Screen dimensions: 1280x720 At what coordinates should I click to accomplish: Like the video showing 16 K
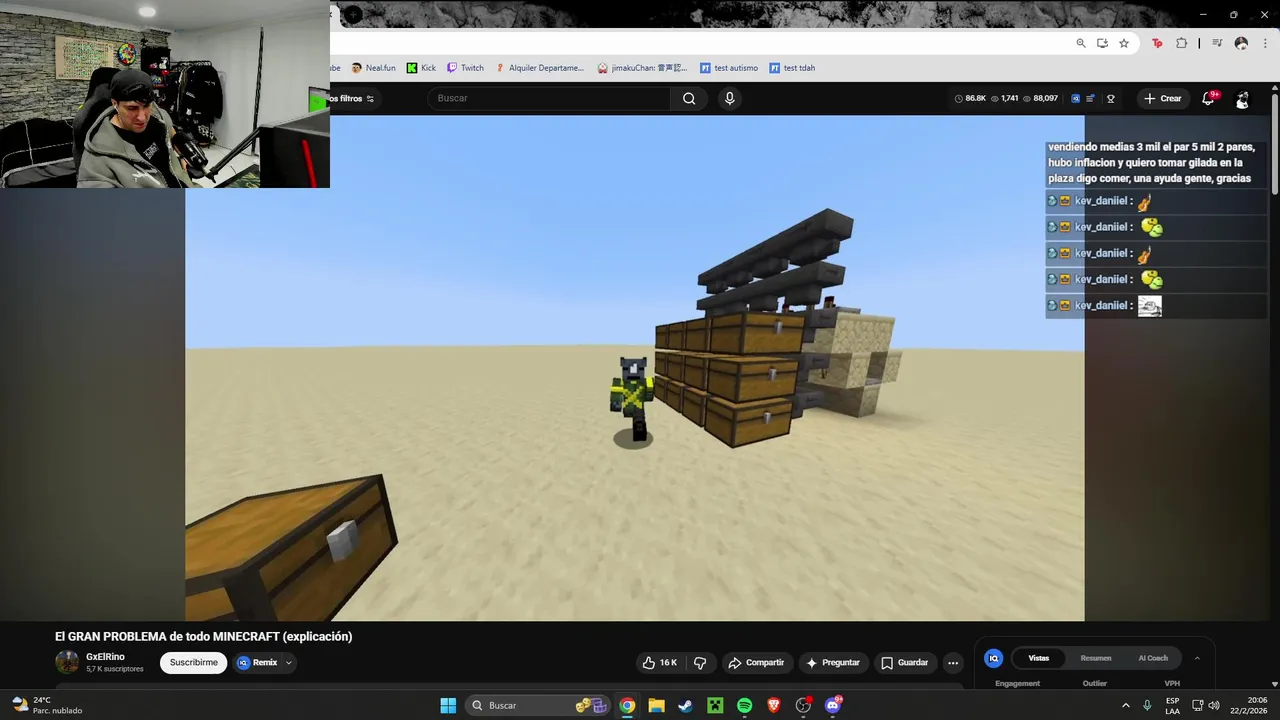coord(659,662)
